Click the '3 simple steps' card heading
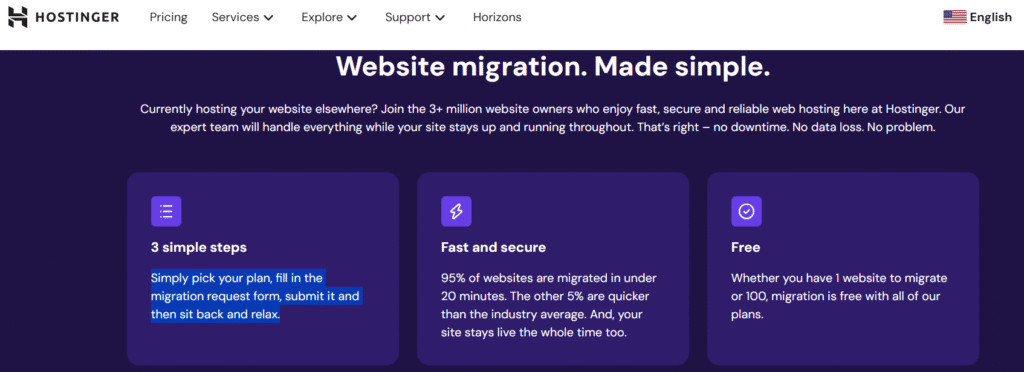 point(199,248)
